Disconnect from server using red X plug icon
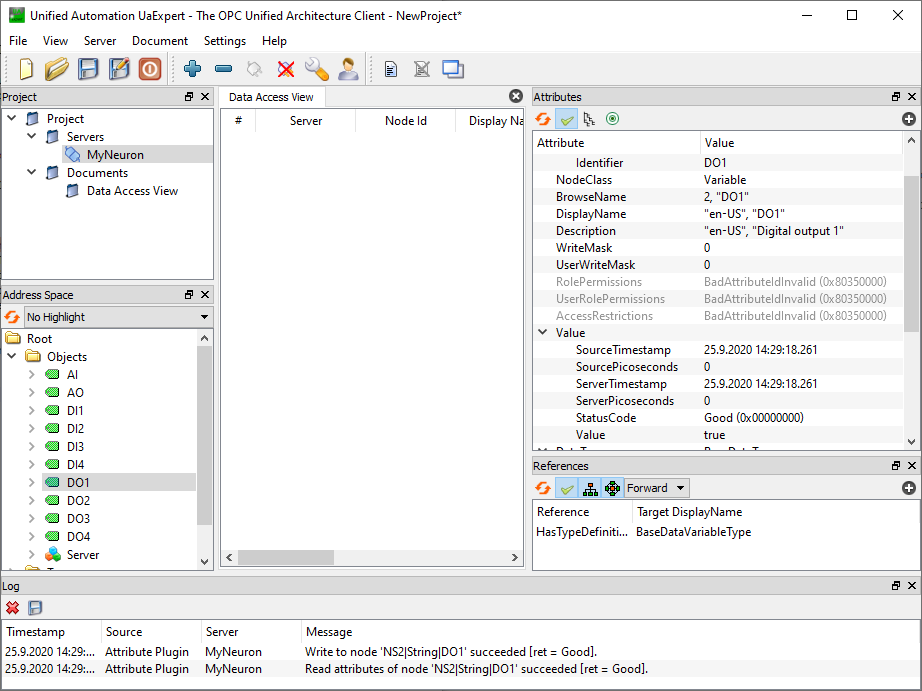The width and height of the screenshot is (922, 691). (286, 69)
